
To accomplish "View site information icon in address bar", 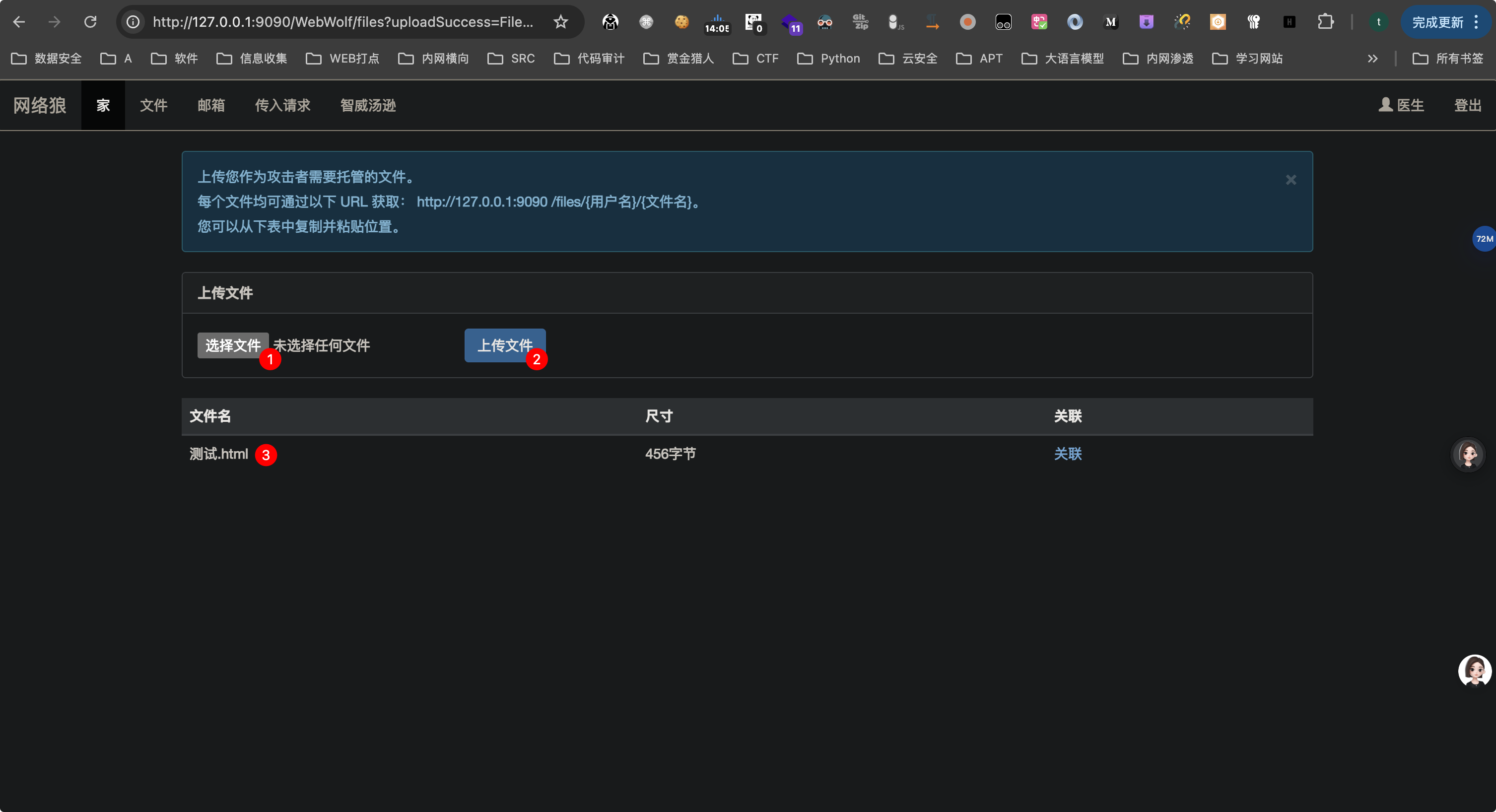I will (x=134, y=22).
